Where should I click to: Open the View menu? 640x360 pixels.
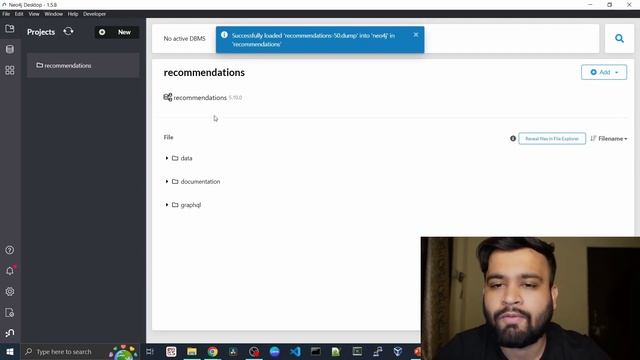tap(34, 14)
